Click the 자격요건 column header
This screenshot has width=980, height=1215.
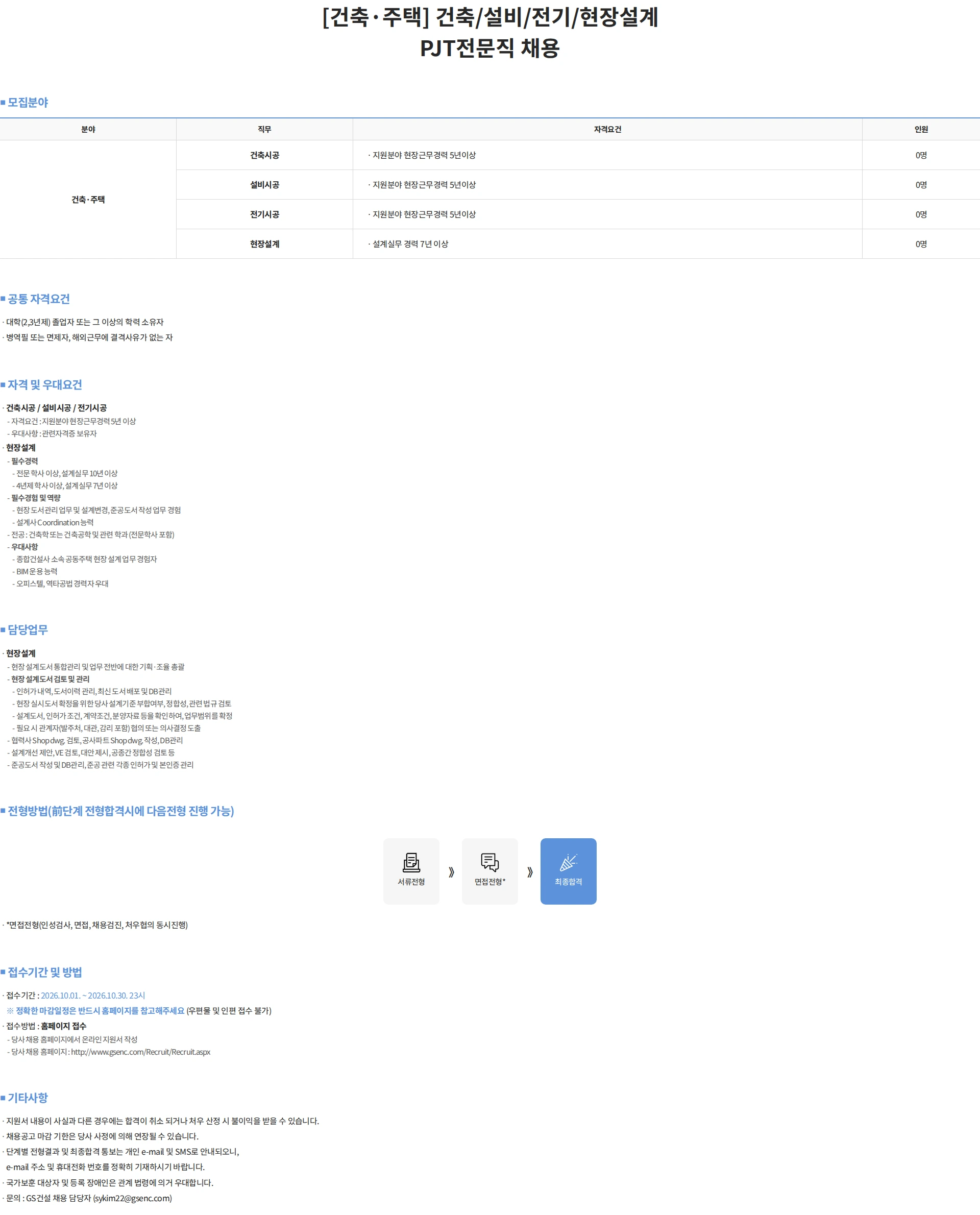[x=607, y=129]
